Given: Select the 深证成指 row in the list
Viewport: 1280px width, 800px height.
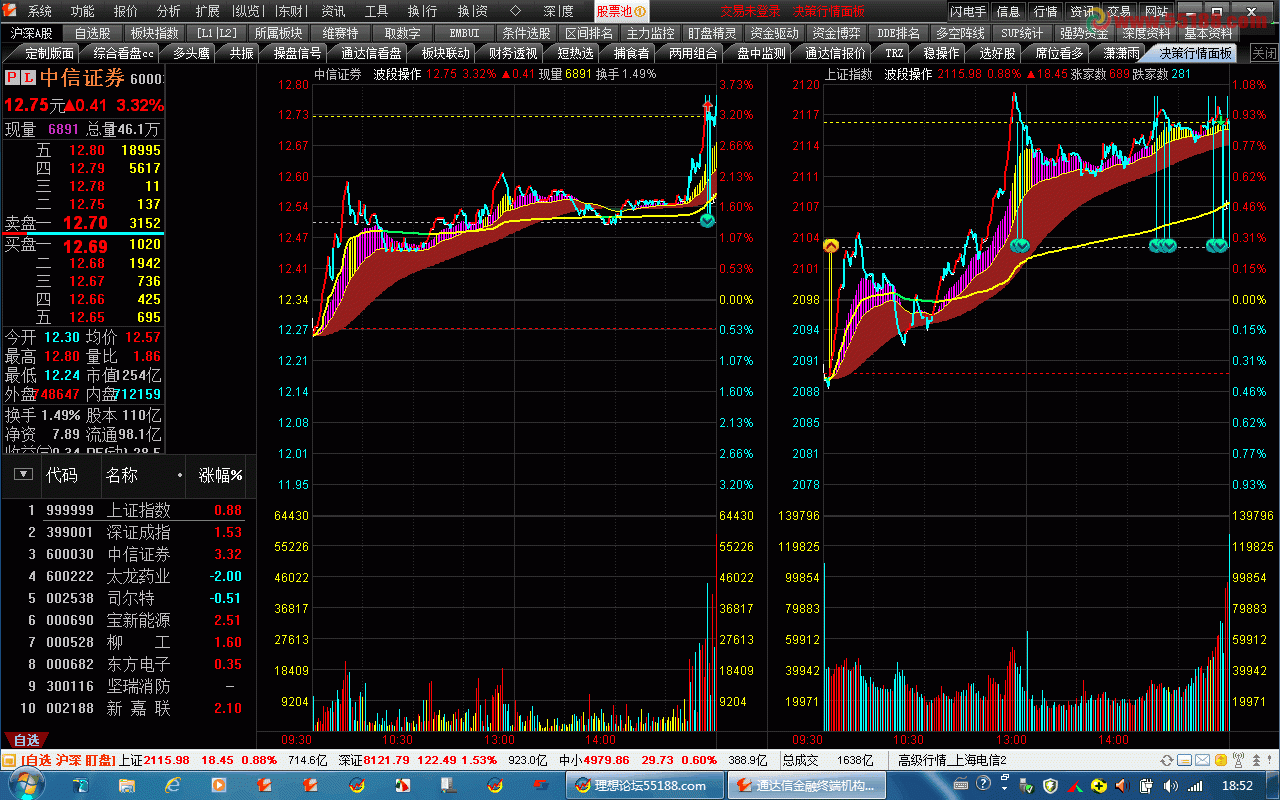Looking at the screenshot, I should click(x=128, y=532).
